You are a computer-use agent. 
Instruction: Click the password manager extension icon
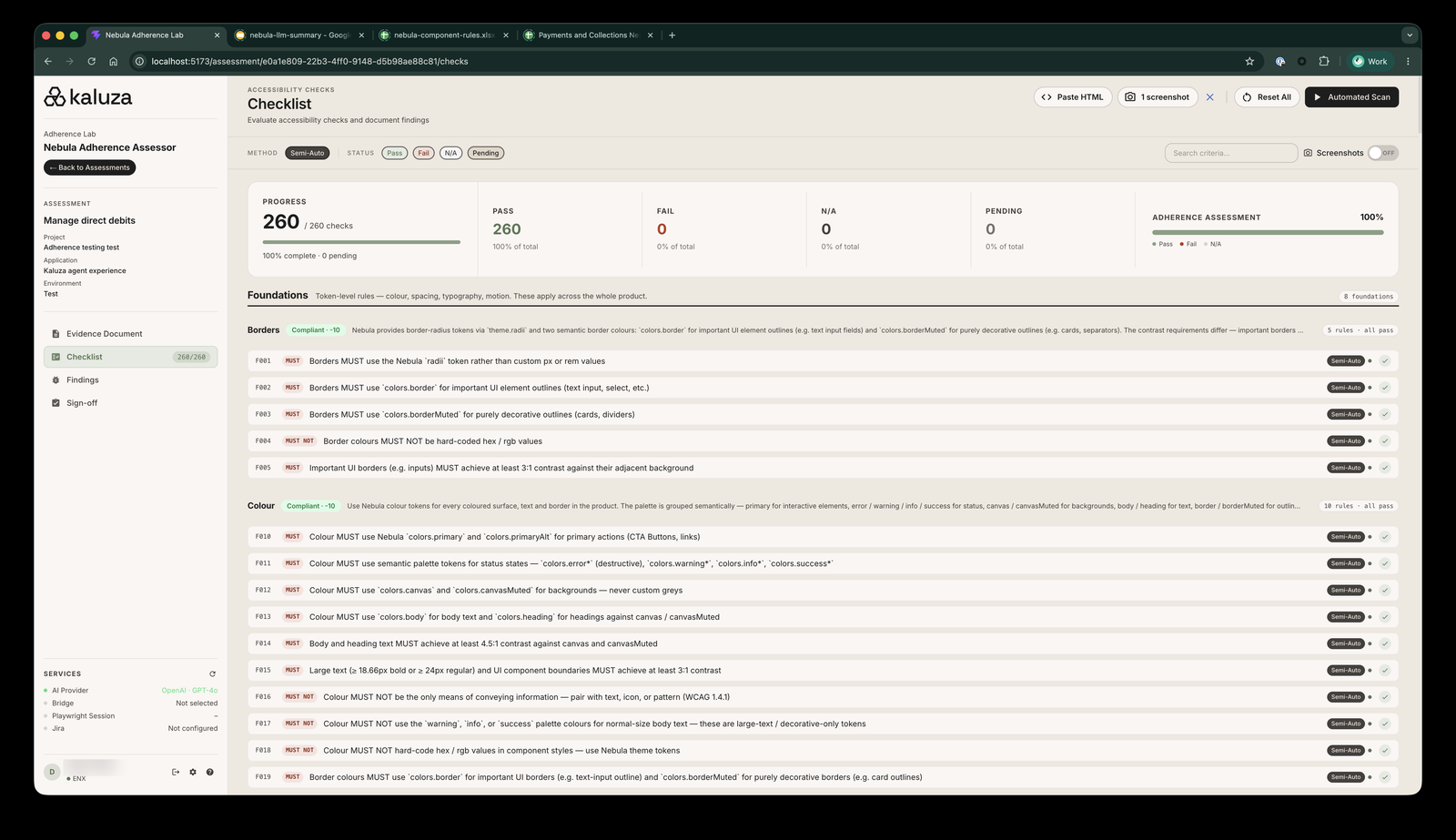1279,61
